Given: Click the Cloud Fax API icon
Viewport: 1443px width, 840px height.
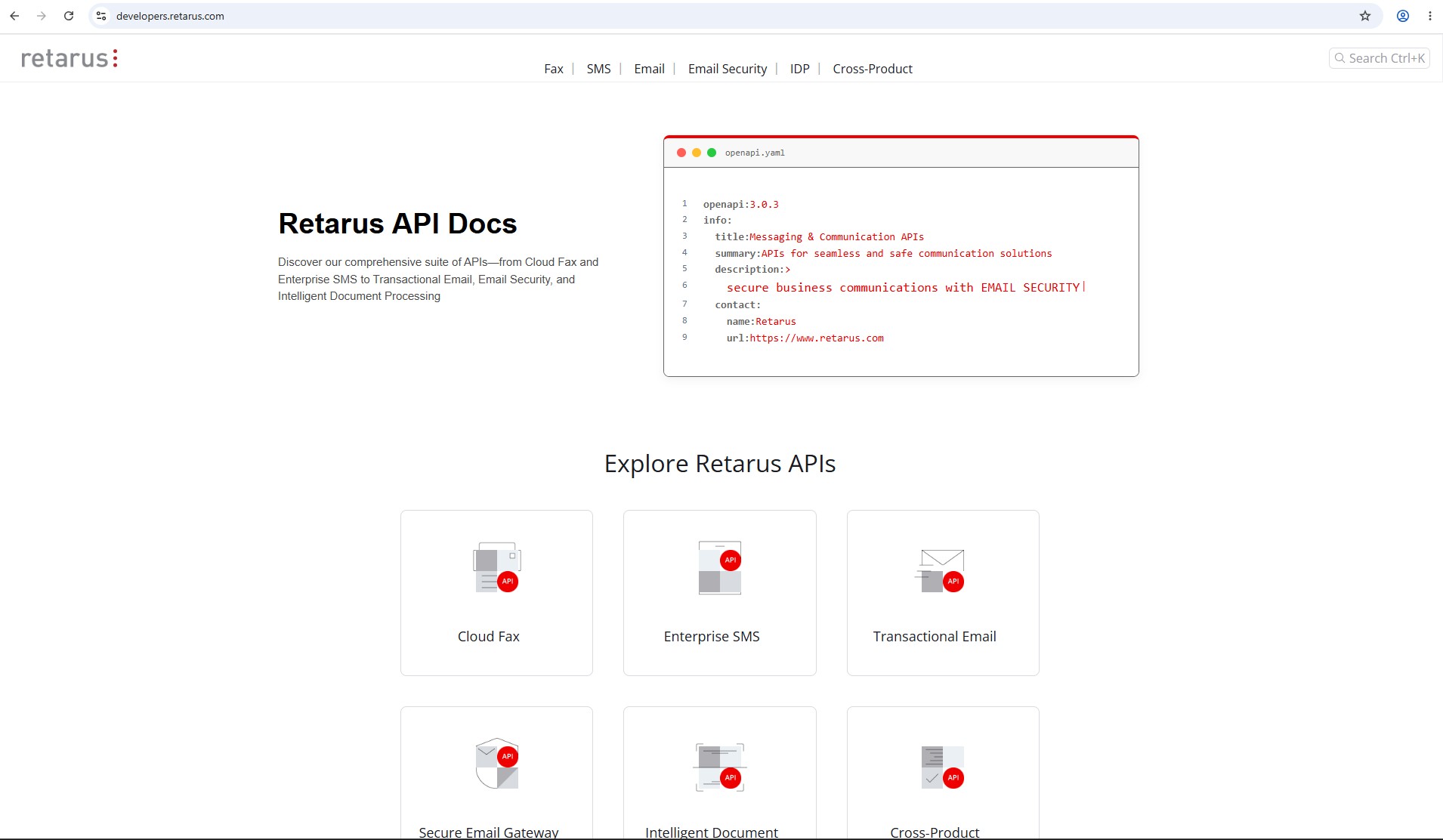Looking at the screenshot, I should [496, 567].
